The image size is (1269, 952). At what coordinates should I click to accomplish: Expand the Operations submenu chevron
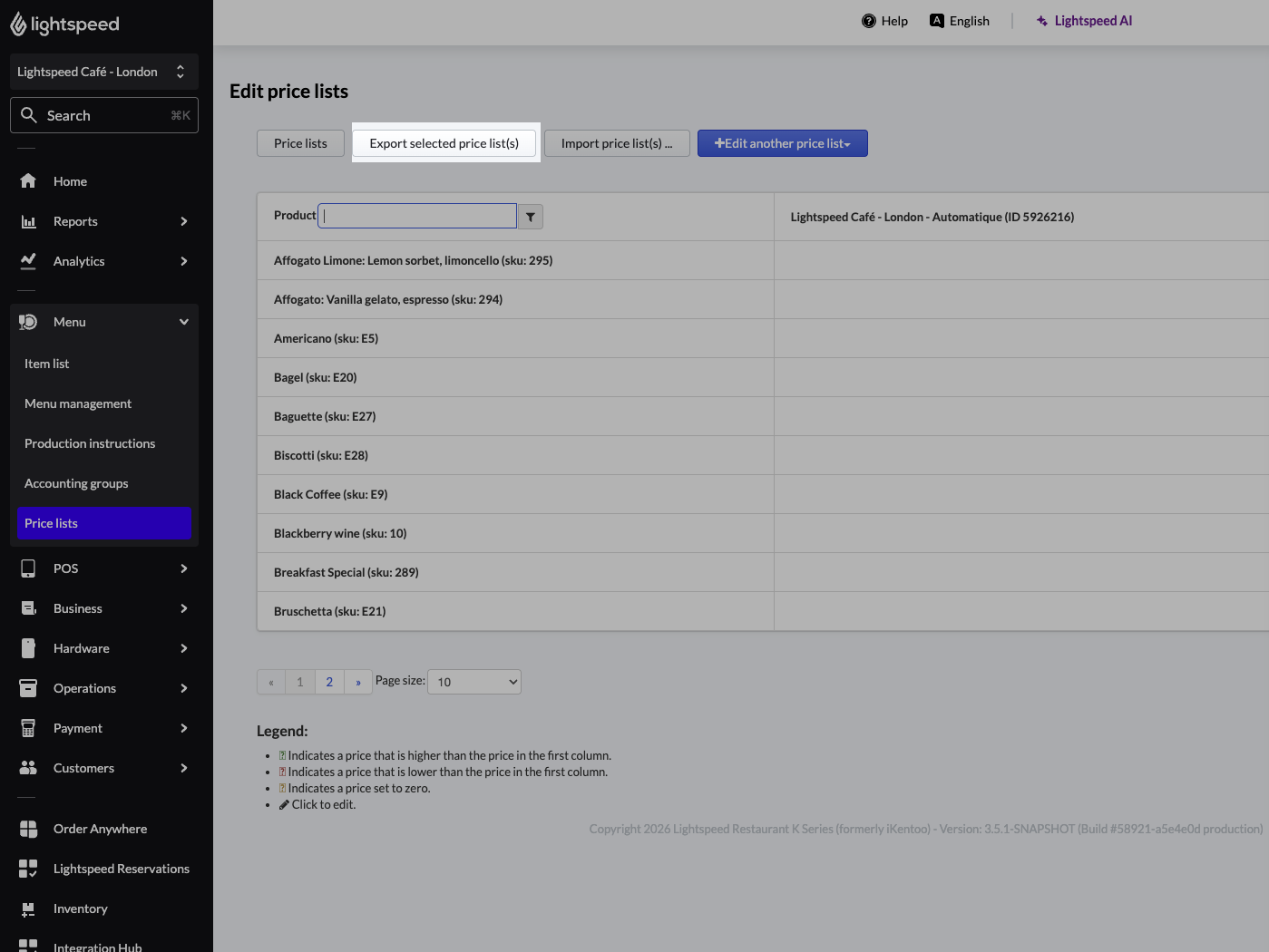184,688
